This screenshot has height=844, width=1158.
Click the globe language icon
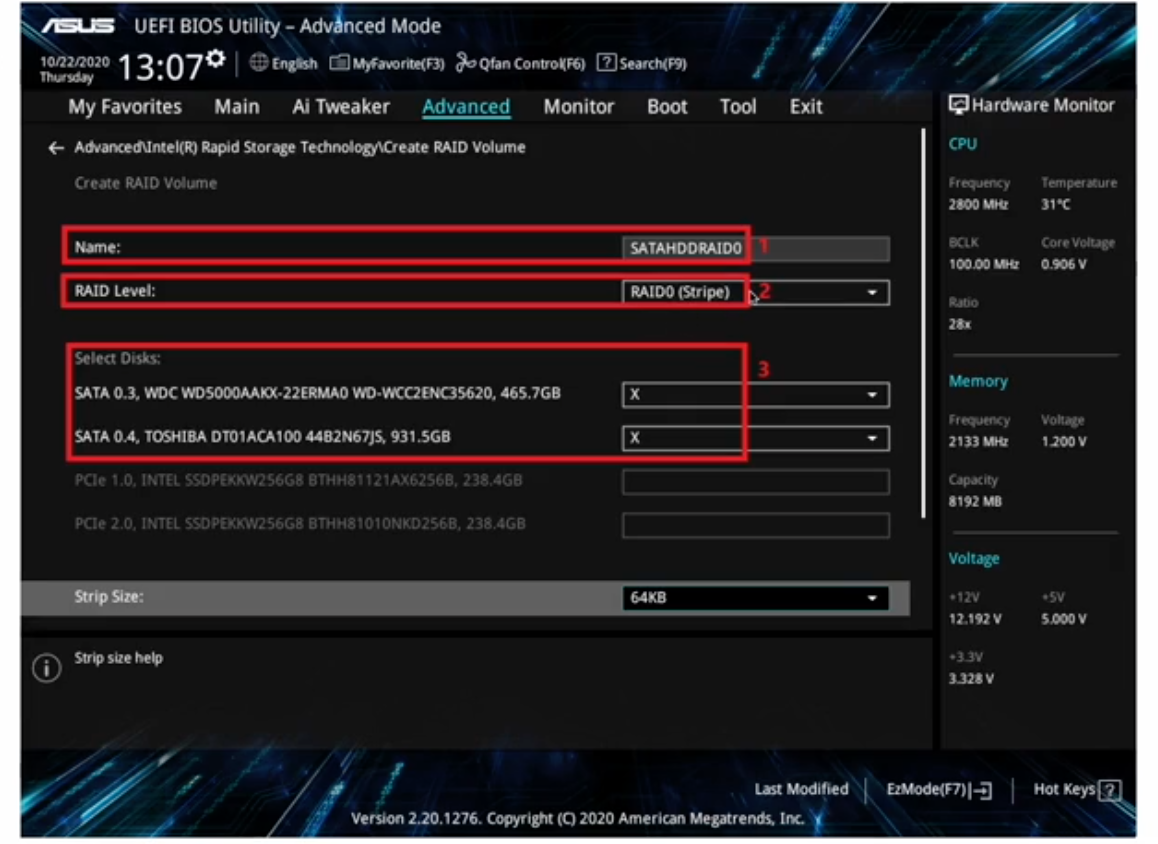(258, 63)
